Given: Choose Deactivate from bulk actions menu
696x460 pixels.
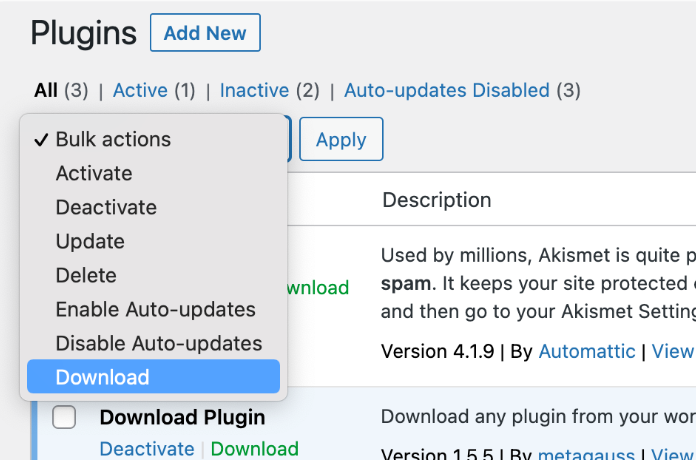Looking at the screenshot, I should coord(106,207).
